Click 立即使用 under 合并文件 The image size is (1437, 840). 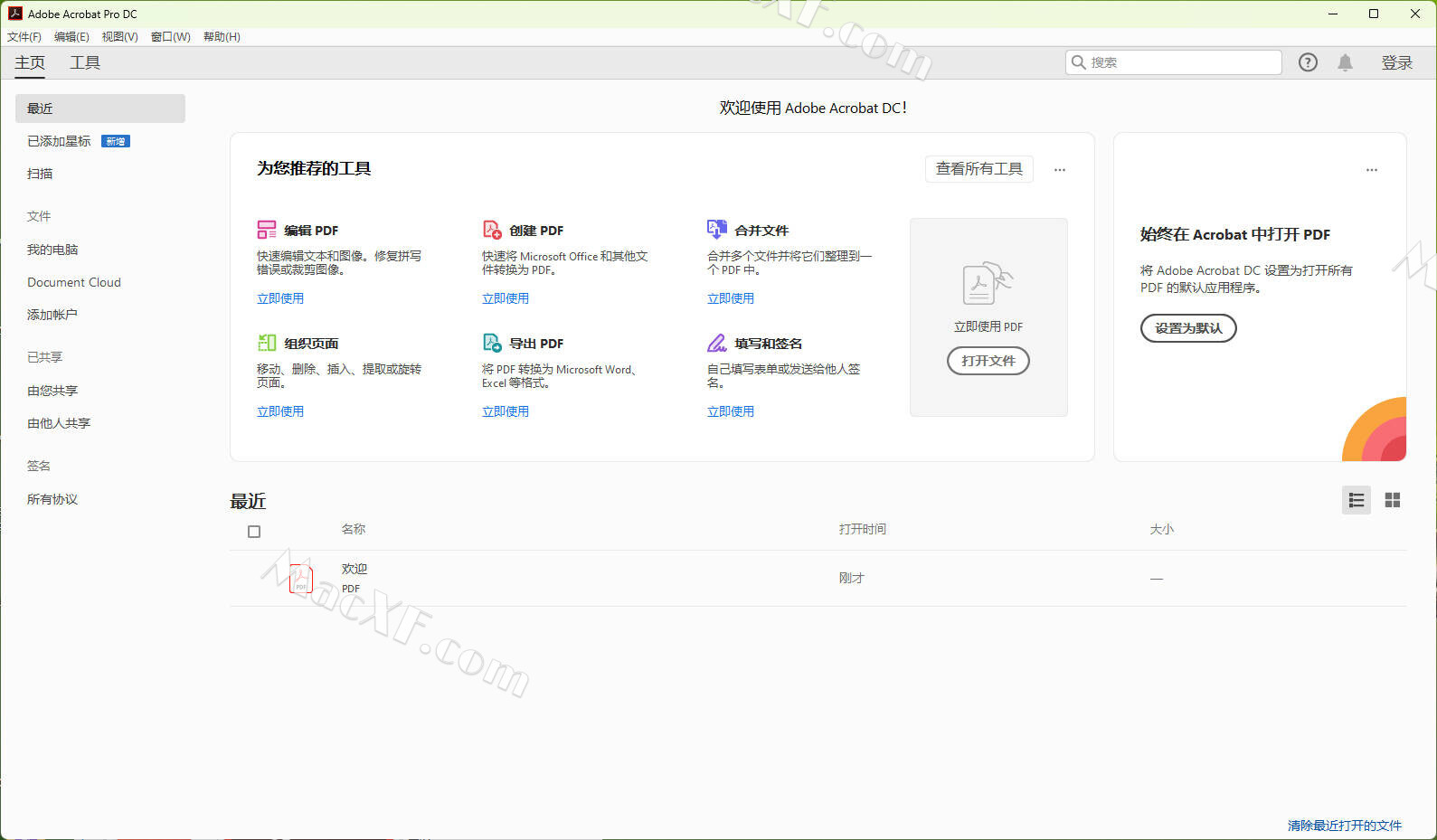click(x=731, y=298)
